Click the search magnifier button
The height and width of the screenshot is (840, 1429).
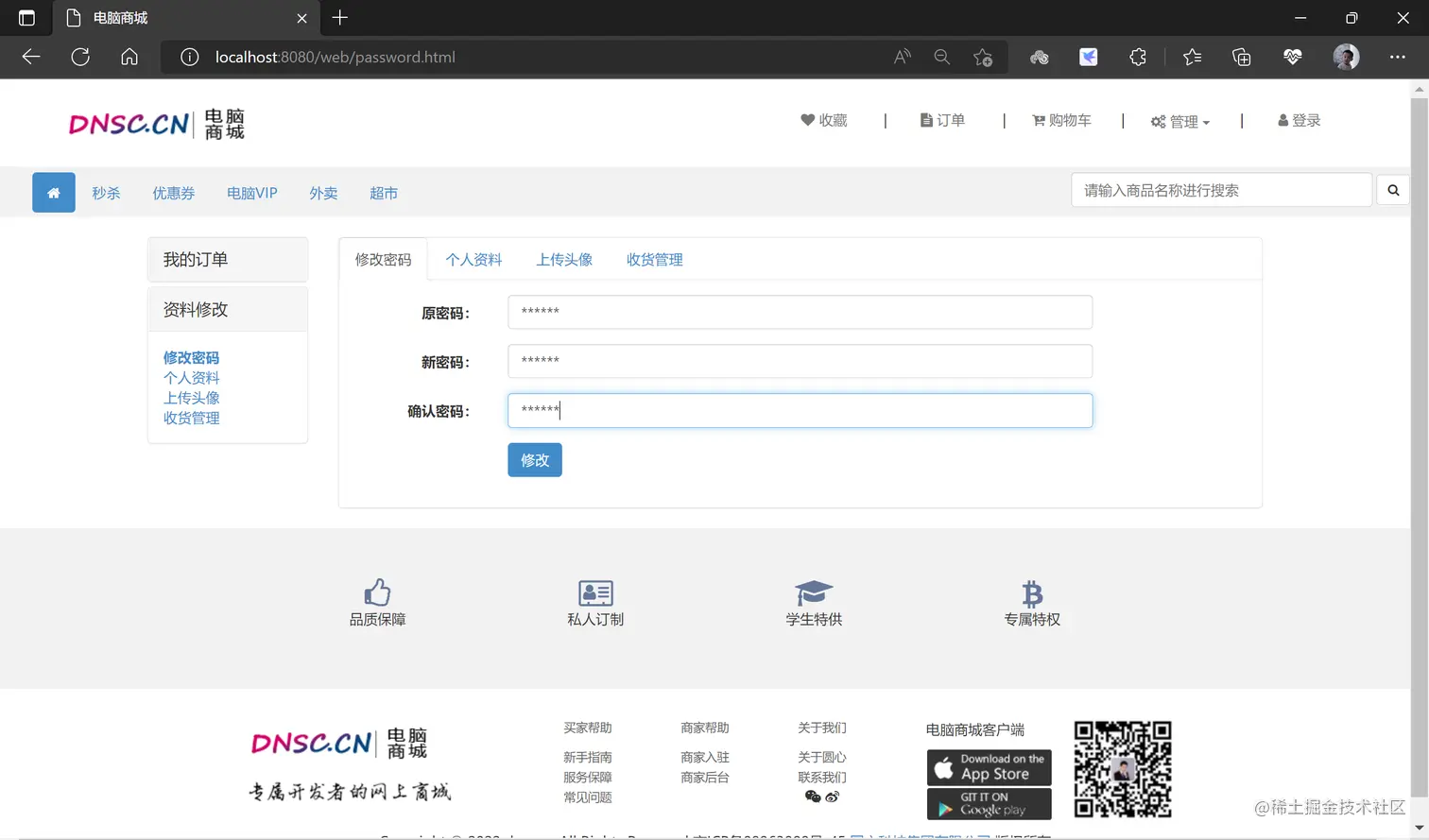coord(1393,190)
